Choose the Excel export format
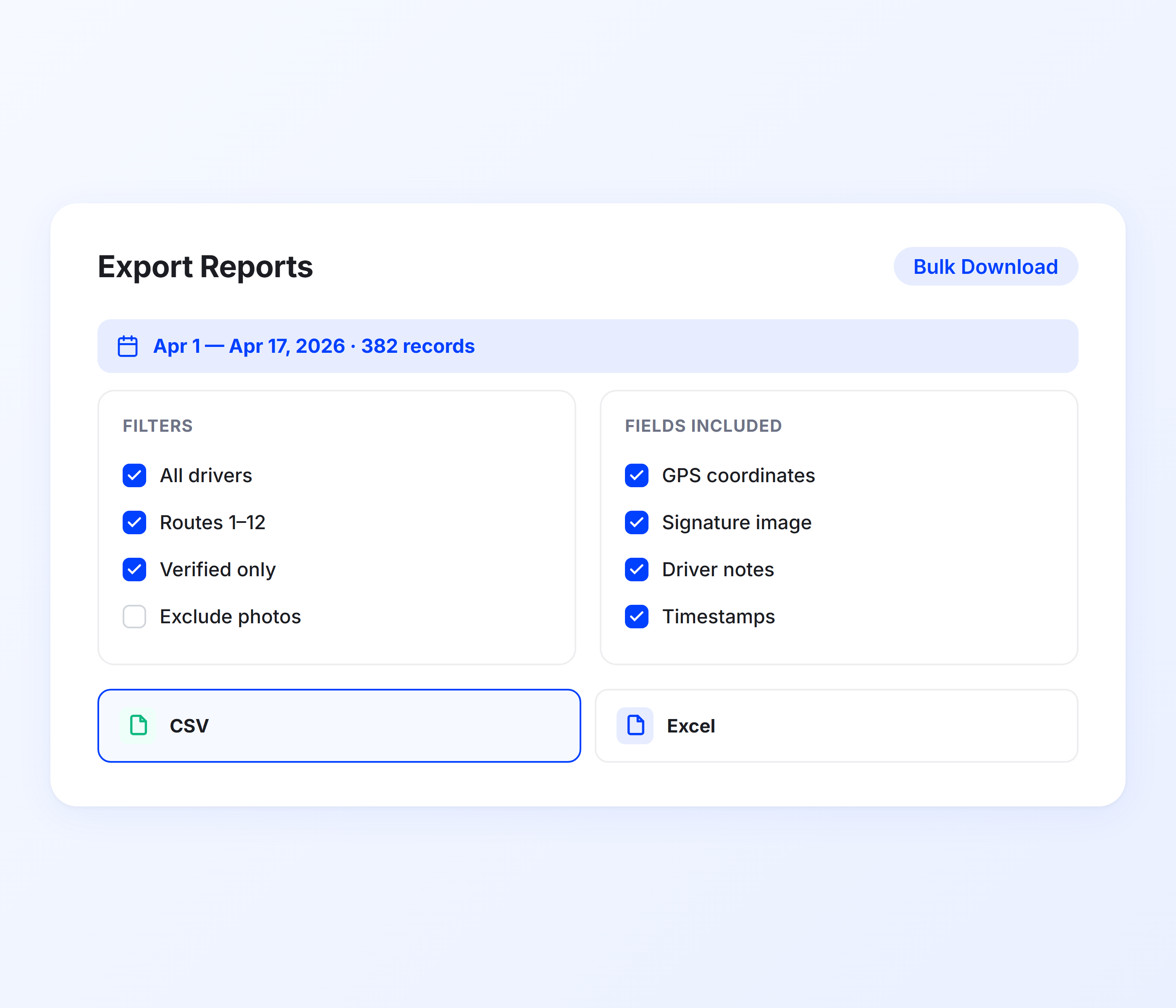Screen dimensions: 1176x1008 837,726
